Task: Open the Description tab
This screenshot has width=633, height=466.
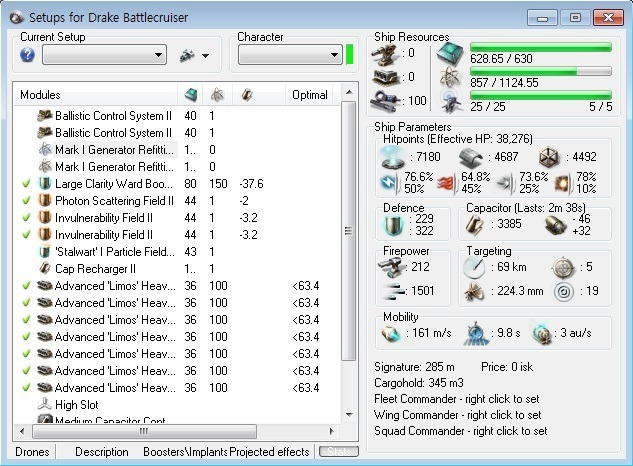Action: (102, 452)
